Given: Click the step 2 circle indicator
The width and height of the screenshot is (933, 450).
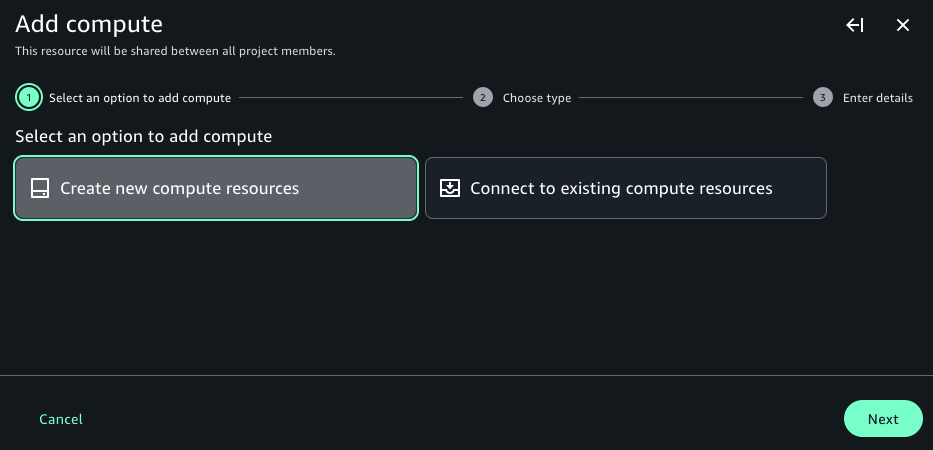Looking at the screenshot, I should [x=483, y=98].
